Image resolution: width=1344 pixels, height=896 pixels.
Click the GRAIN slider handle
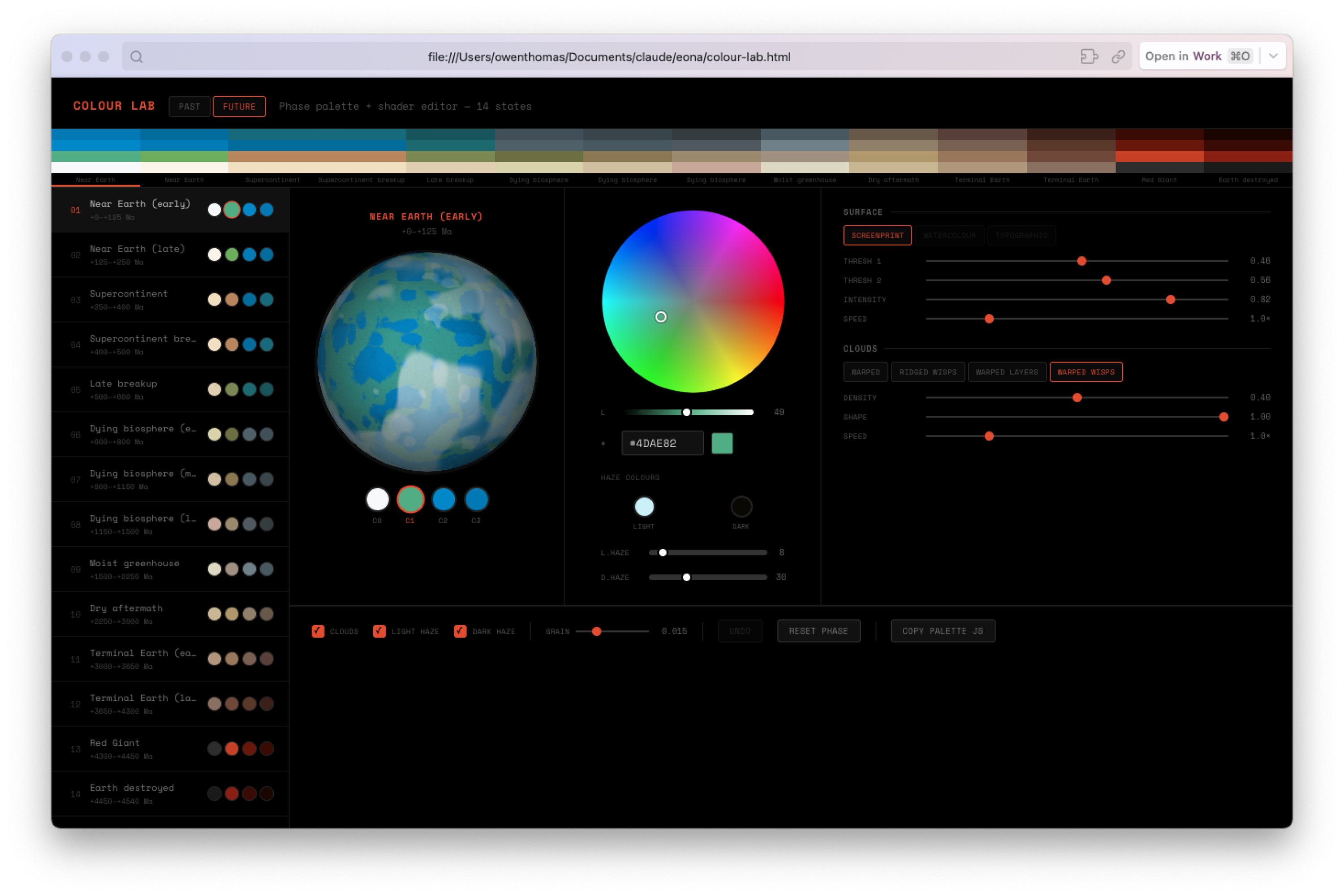[x=597, y=631]
